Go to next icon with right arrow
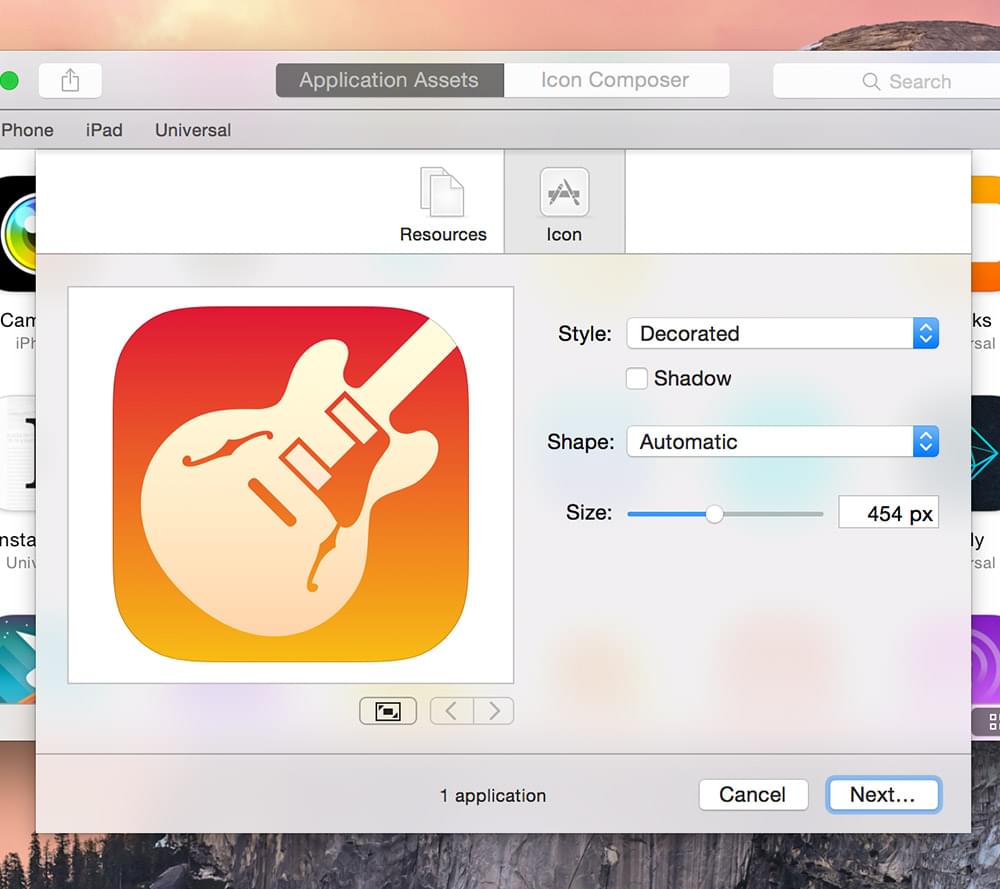The height and width of the screenshot is (889, 1000). coord(493,711)
